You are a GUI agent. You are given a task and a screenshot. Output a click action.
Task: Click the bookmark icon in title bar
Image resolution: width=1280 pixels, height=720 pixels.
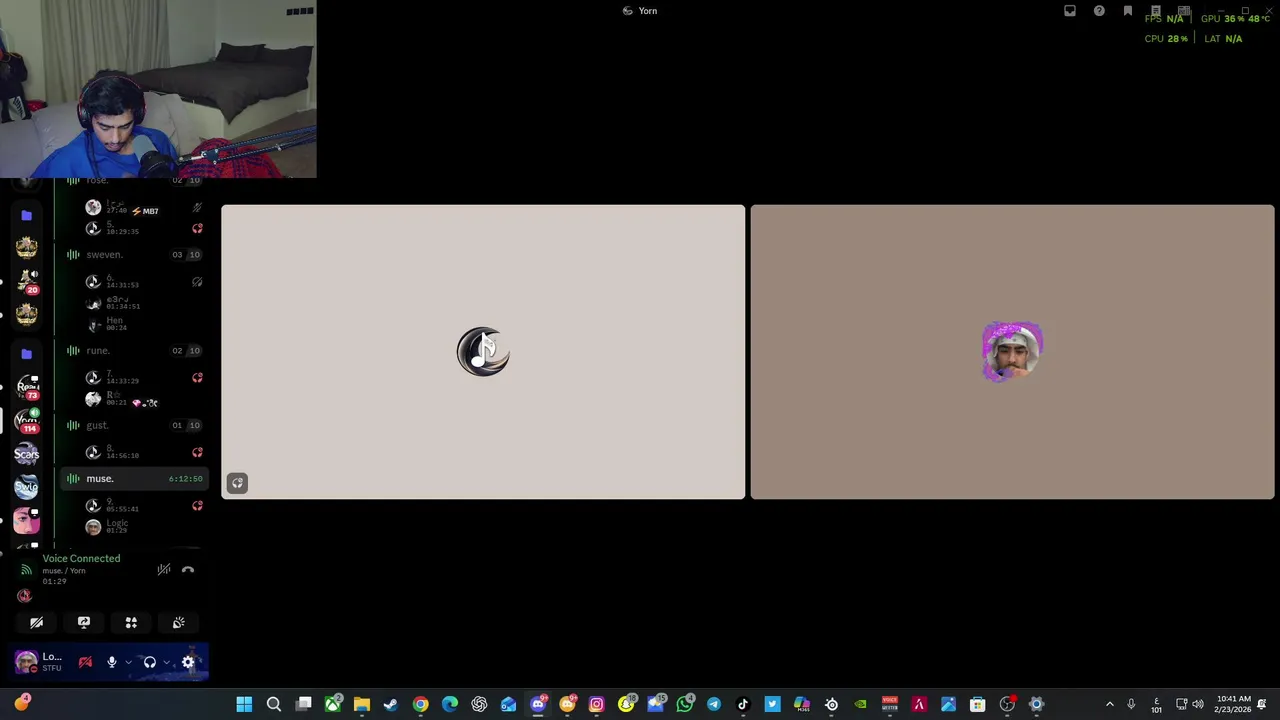click(x=1128, y=11)
